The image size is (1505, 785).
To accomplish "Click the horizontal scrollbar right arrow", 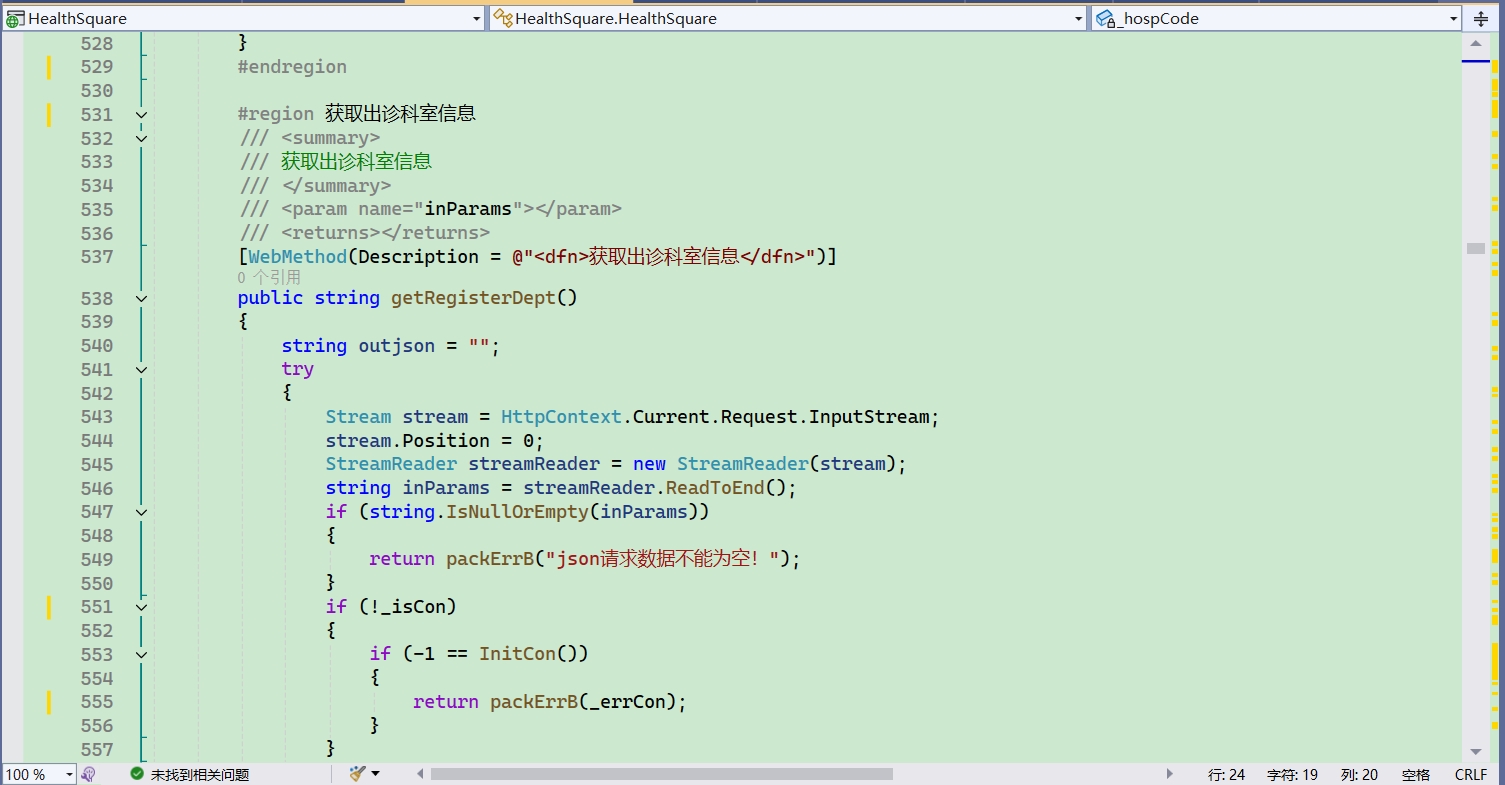I will coord(1169,774).
